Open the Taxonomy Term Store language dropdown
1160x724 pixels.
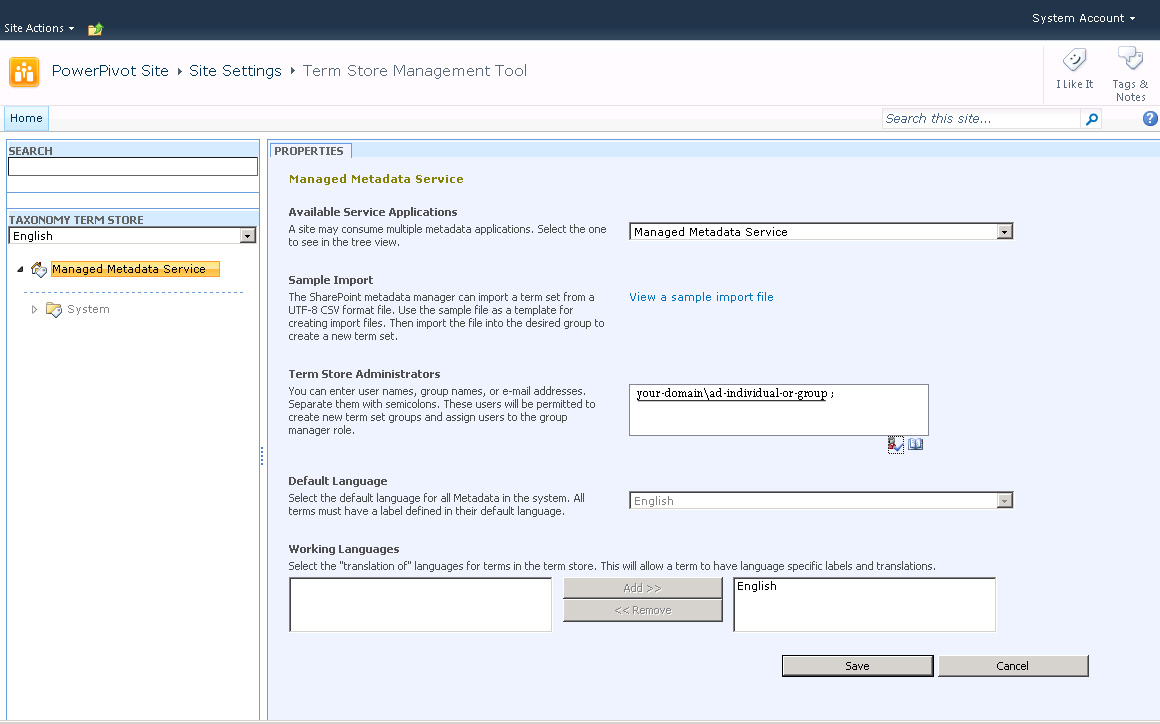[132, 236]
